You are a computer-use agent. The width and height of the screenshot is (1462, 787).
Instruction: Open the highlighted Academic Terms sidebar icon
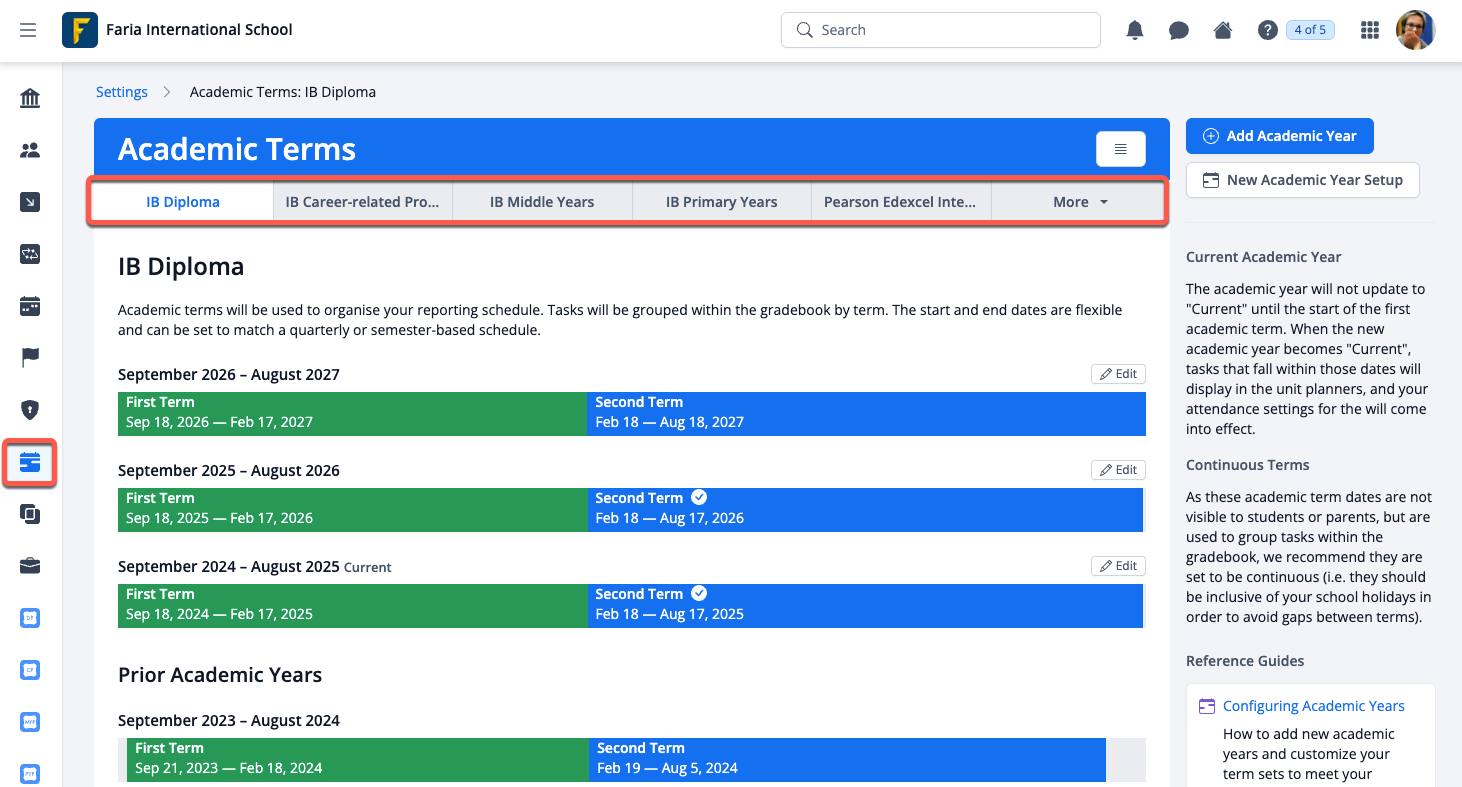coord(30,462)
